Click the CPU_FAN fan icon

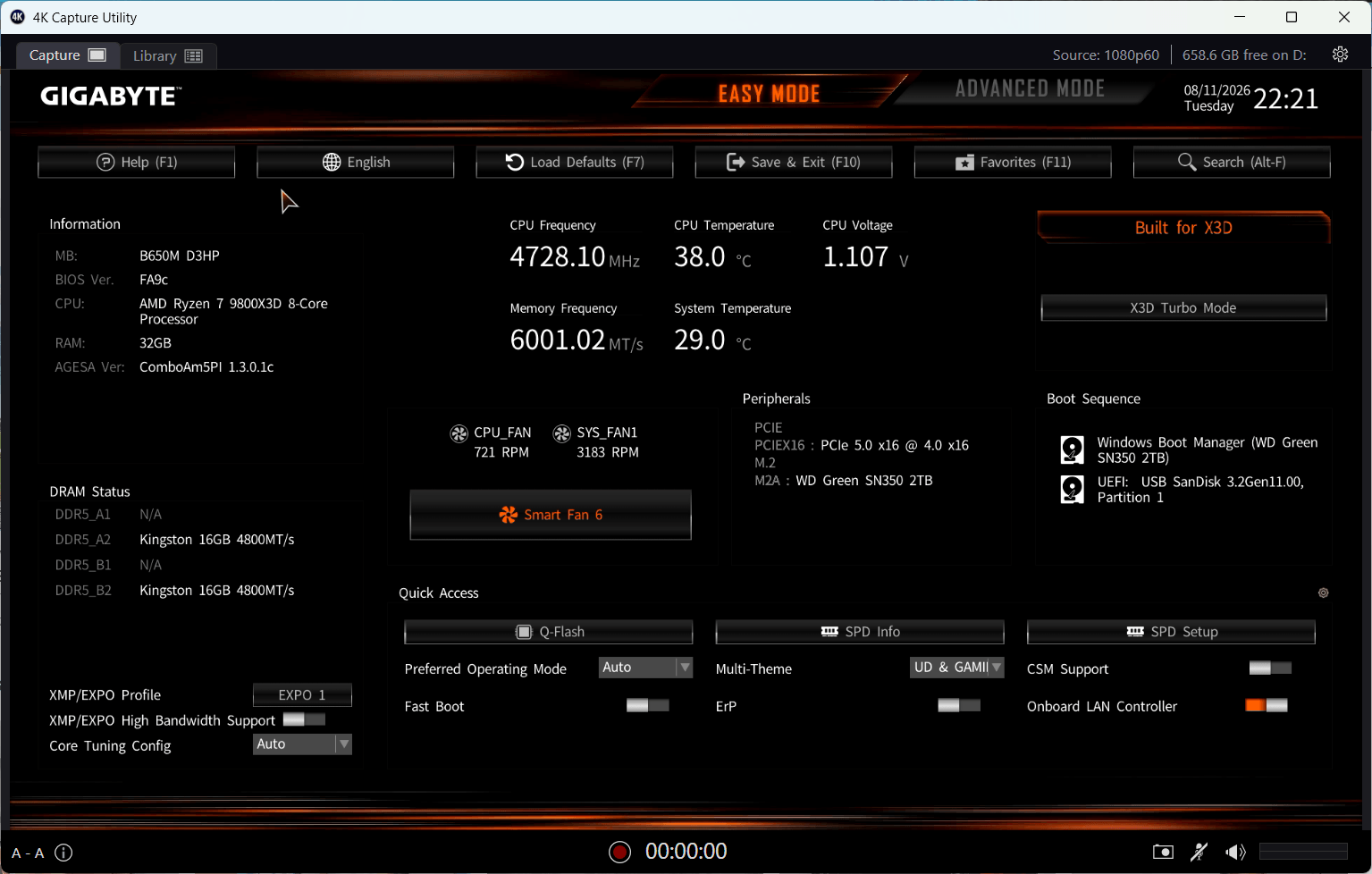[x=459, y=433]
